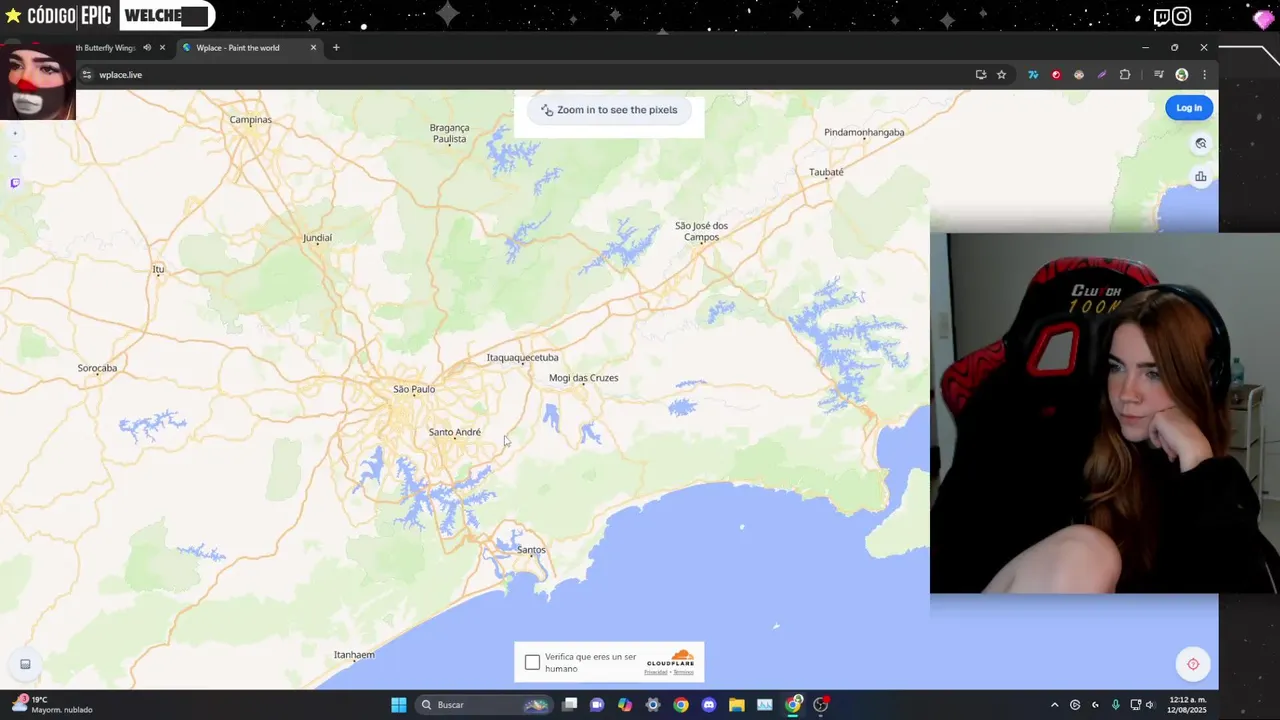Open the red circular extension icon
The width and height of the screenshot is (1280, 720).
(1056, 75)
